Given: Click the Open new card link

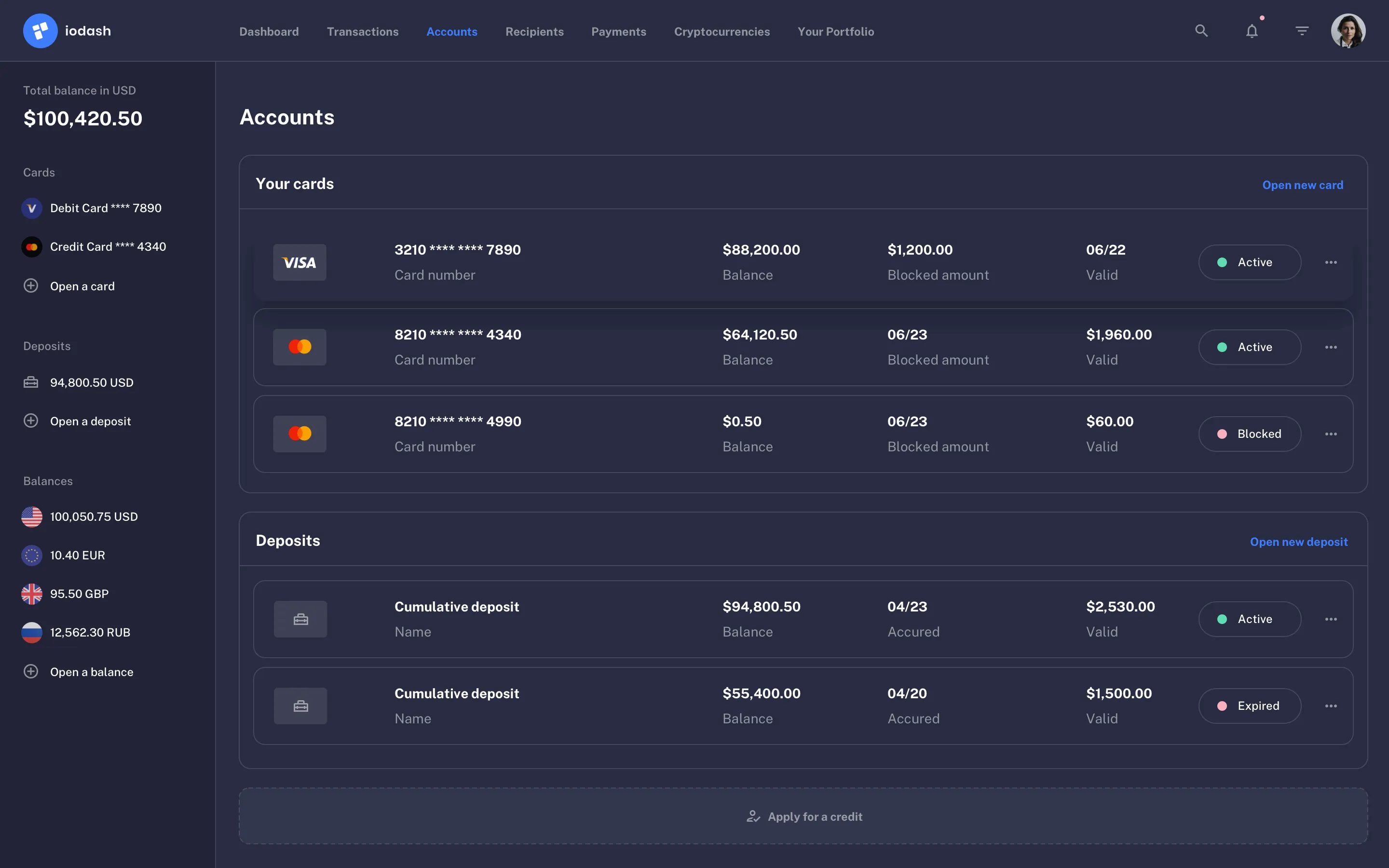Looking at the screenshot, I should [1302, 184].
